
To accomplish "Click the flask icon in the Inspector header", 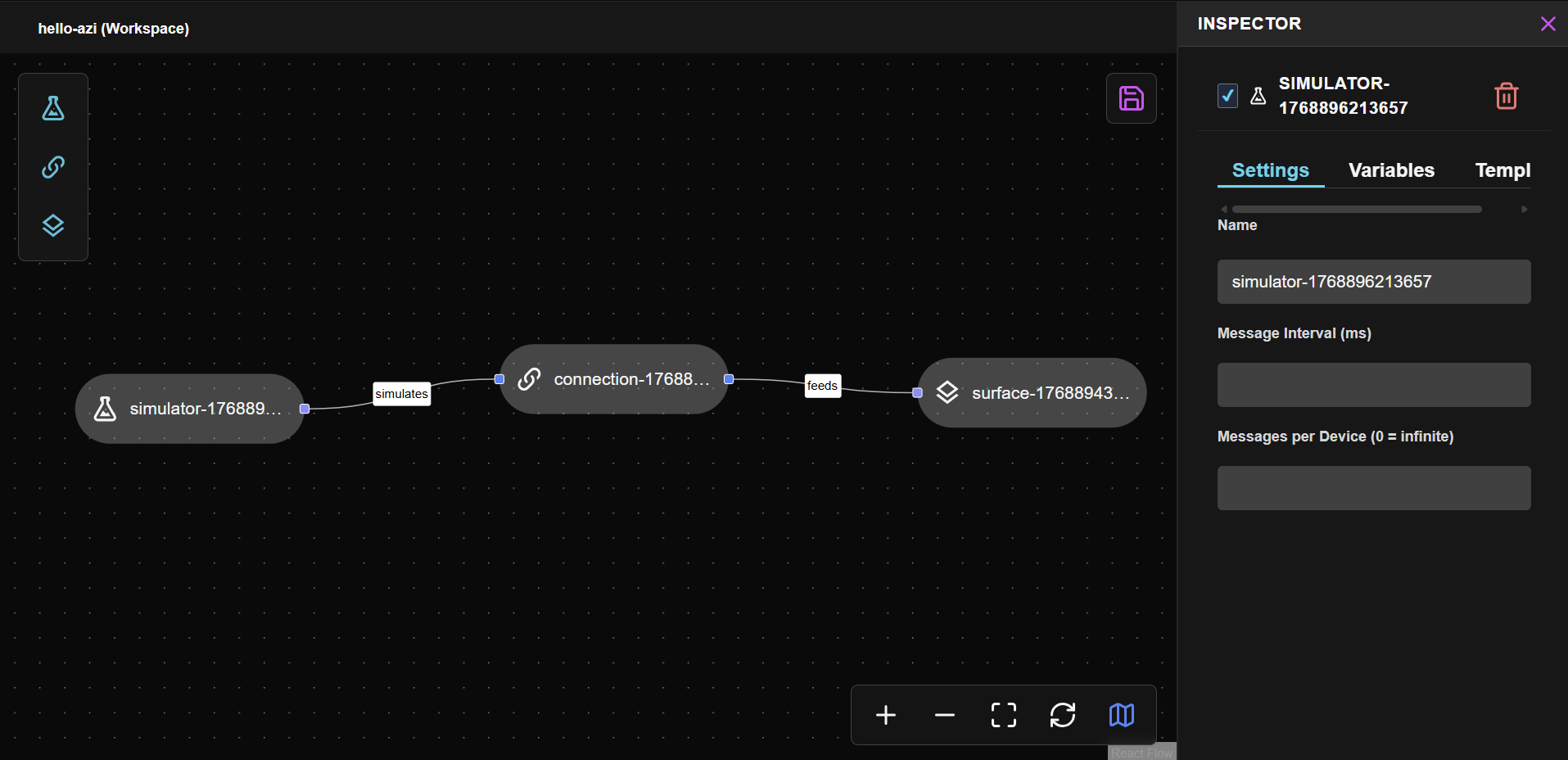I will coord(1258,96).
